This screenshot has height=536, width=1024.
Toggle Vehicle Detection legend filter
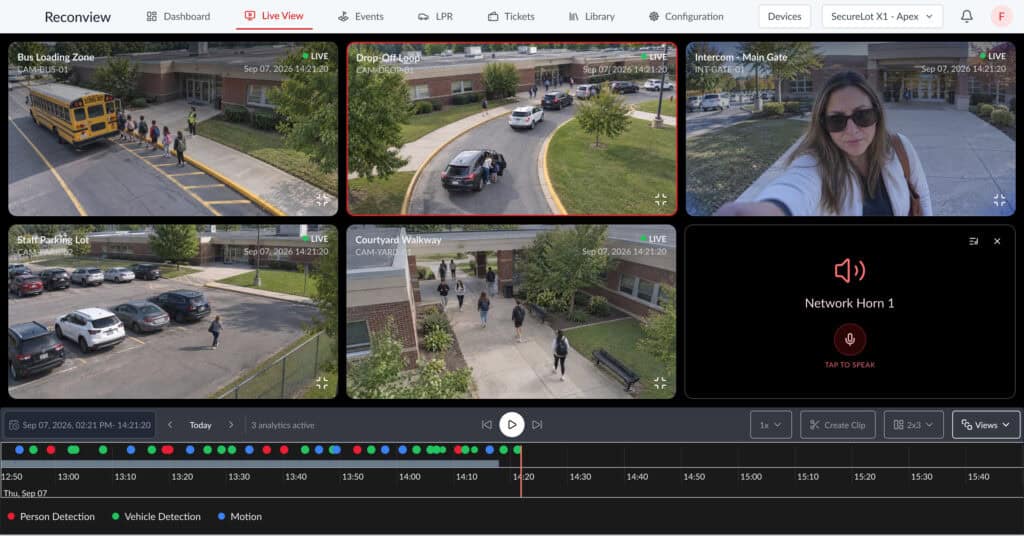point(156,516)
